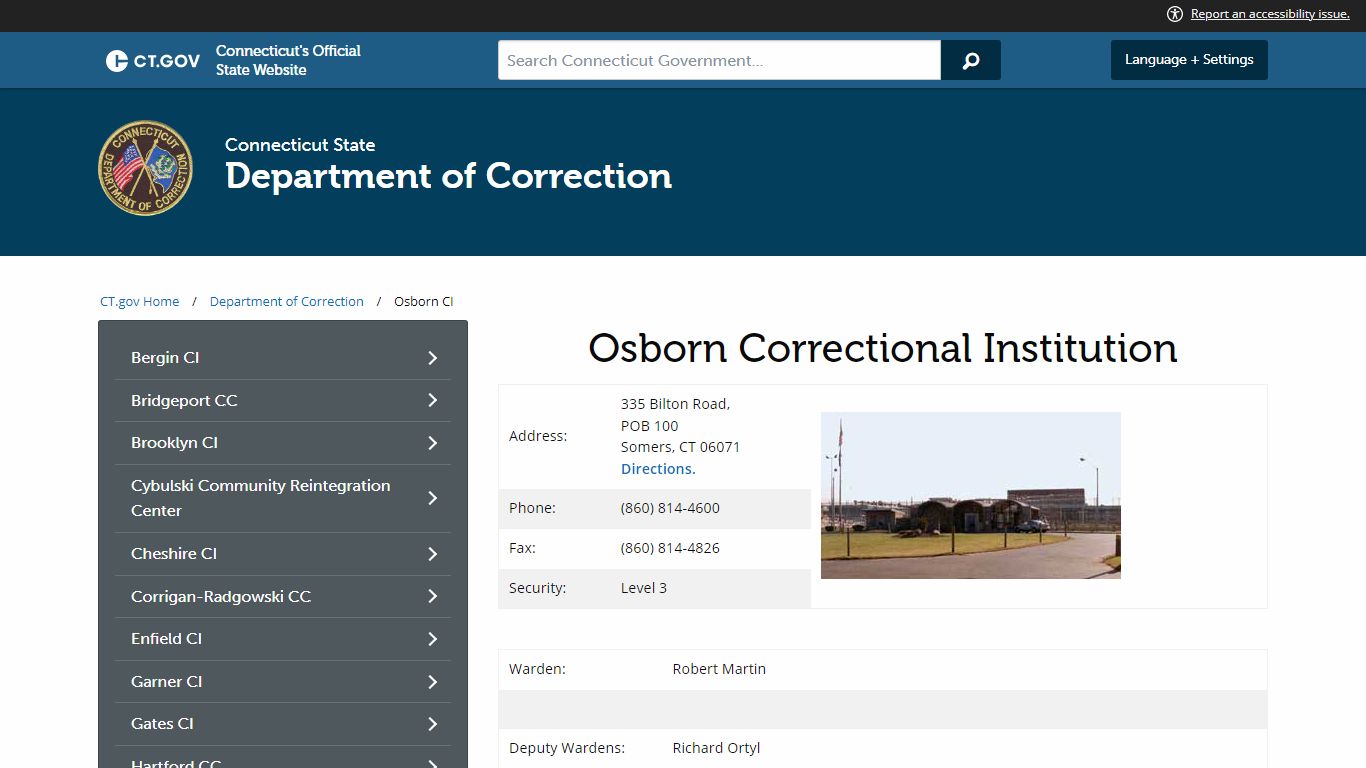Viewport: 1366px width, 768px height.
Task: Expand chevron next to Bergin CI
Action: 433,358
